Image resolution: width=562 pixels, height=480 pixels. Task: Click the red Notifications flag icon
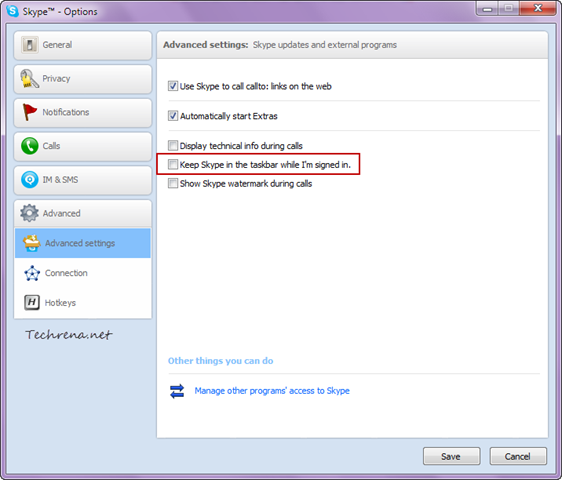[29, 112]
